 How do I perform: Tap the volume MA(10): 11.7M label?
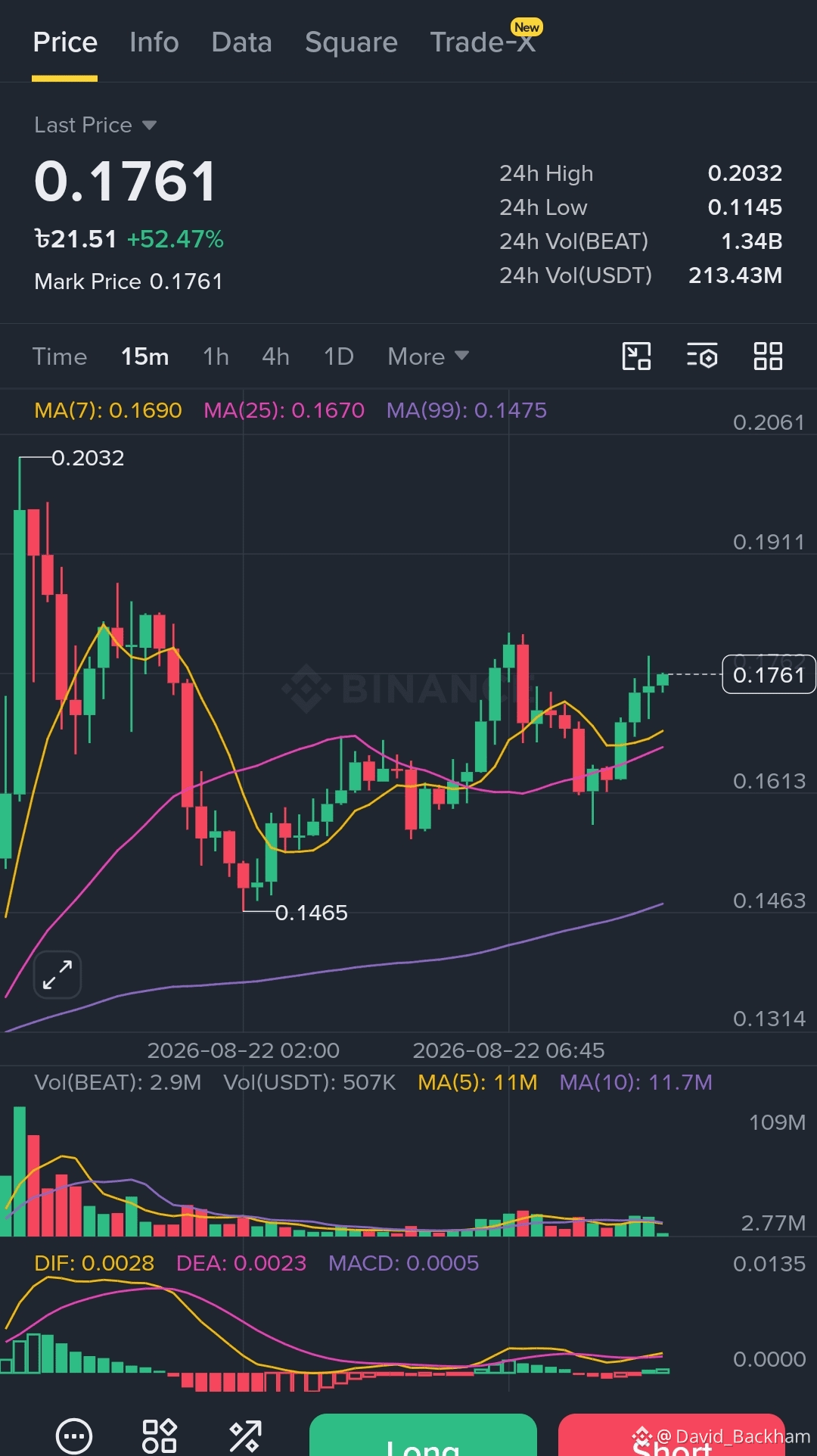coord(636,1082)
